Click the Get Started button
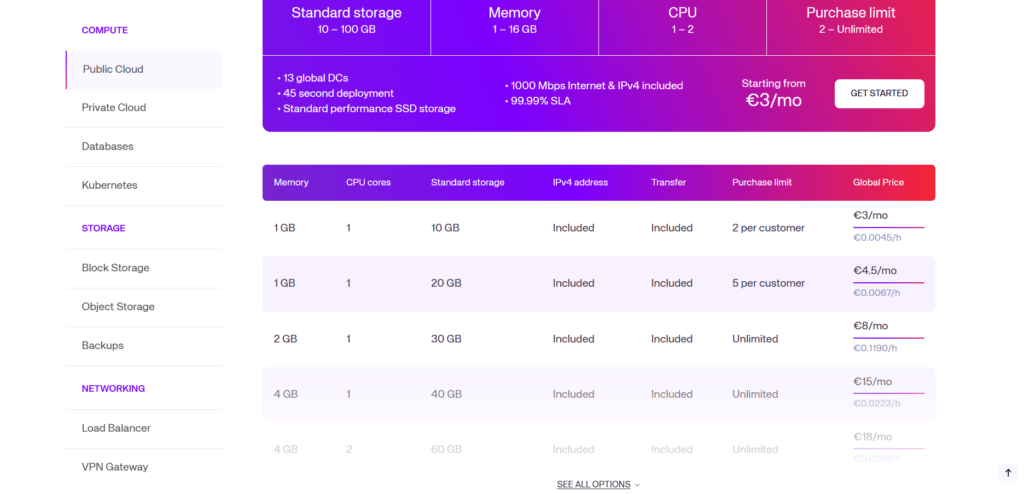The image size is (1024, 494). pyautogui.click(x=879, y=93)
